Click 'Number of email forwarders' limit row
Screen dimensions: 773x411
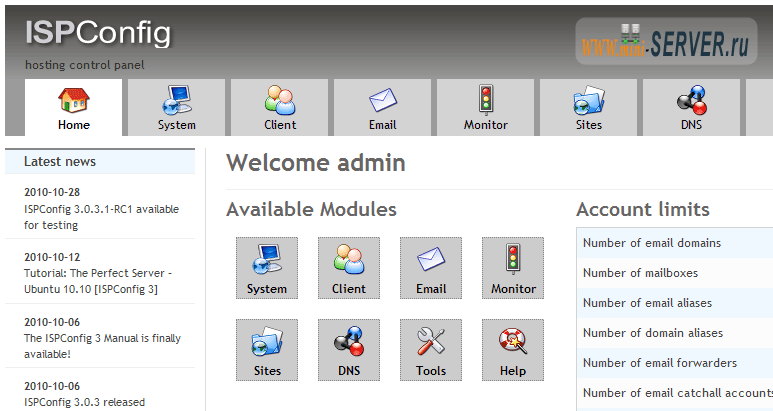point(675,363)
